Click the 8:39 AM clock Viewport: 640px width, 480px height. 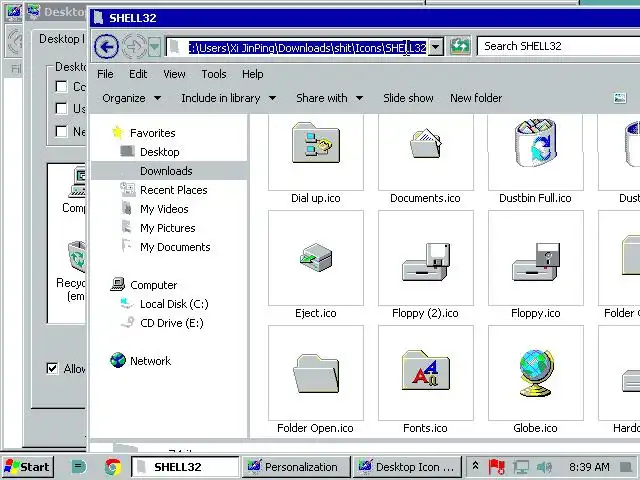tap(589, 467)
